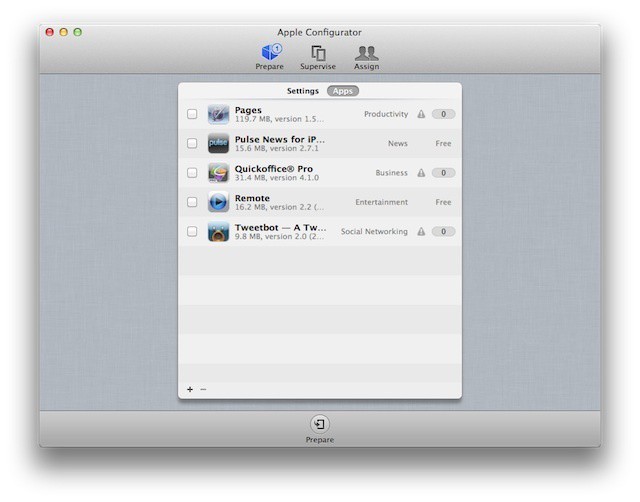Click the Pulse News app icon
The height and width of the screenshot is (502, 640).
(x=218, y=143)
